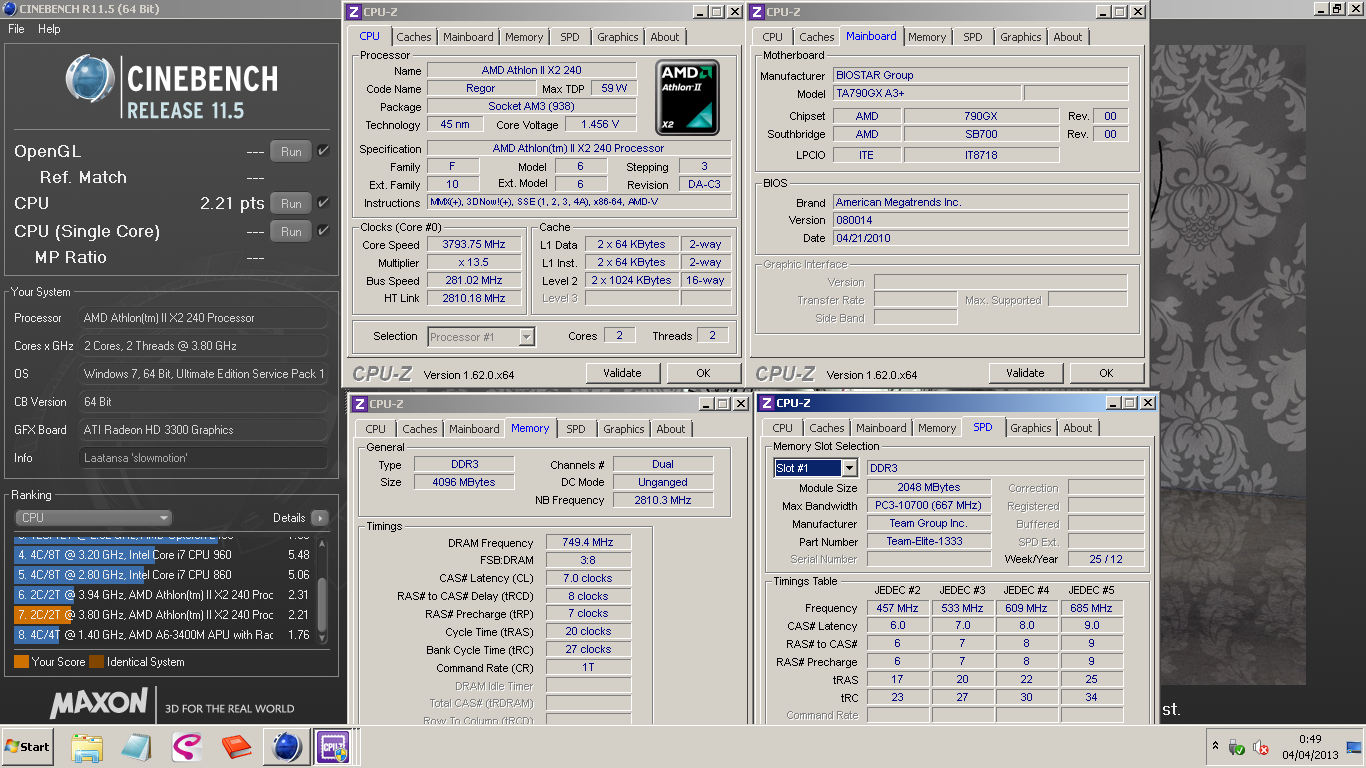
Task: Click the CPU-Z title icon in the Memory window
Action: click(x=360, y=403)
